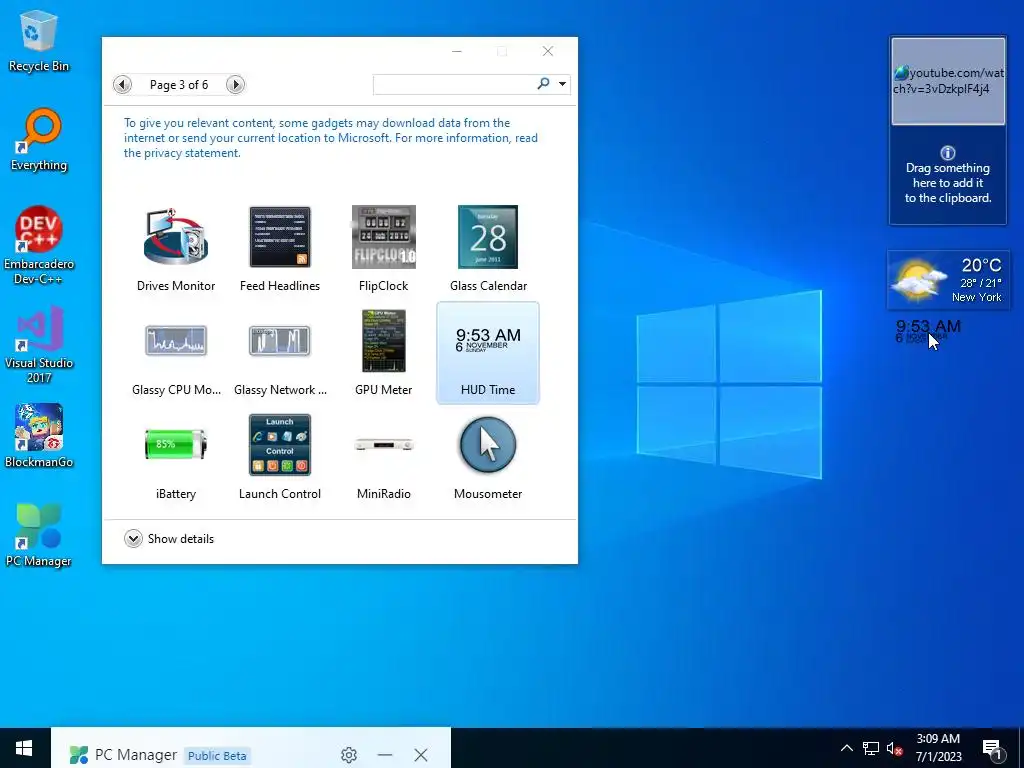Open Everything search desktop shortcut
The height and width of the screenshot is (768, 1024).
tap(39, 140)
